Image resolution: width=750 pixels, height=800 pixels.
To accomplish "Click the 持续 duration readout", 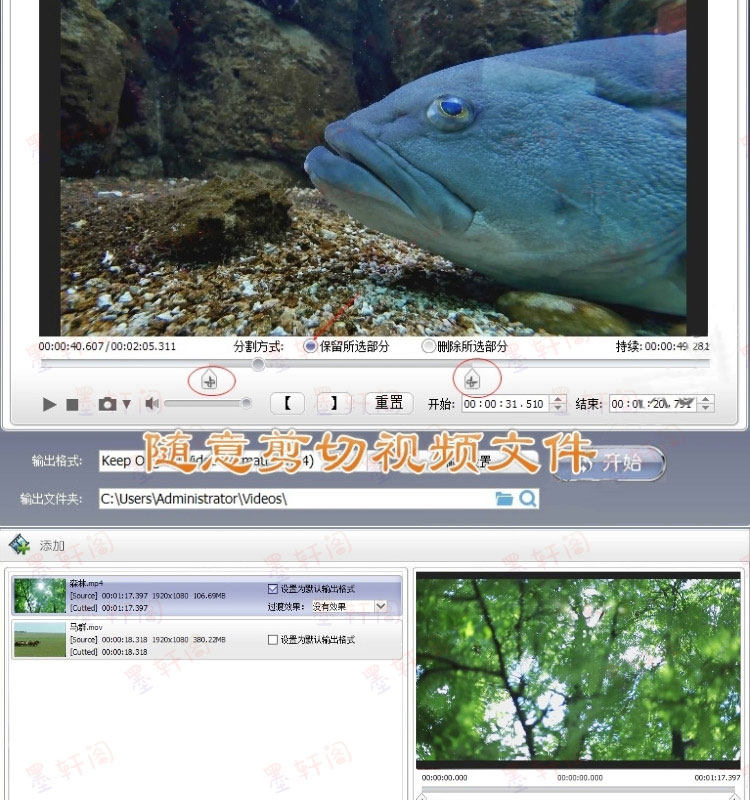I will click(662, 346).
